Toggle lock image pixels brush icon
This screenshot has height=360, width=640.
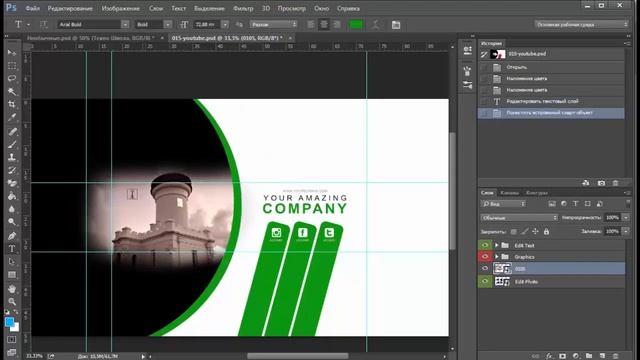[x=524, y=231]
